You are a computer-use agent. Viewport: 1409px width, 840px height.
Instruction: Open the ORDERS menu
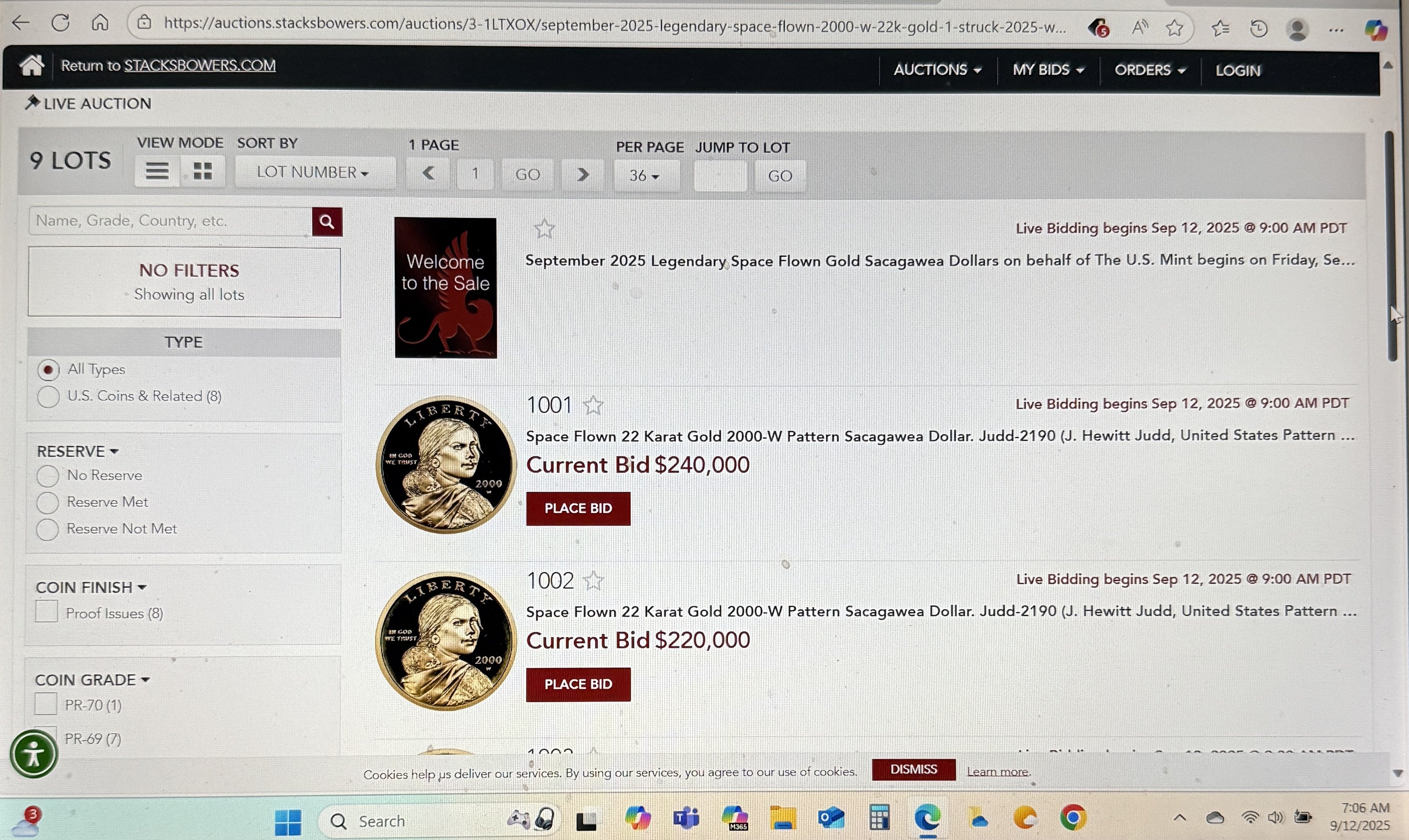[x=1150, y=70]
